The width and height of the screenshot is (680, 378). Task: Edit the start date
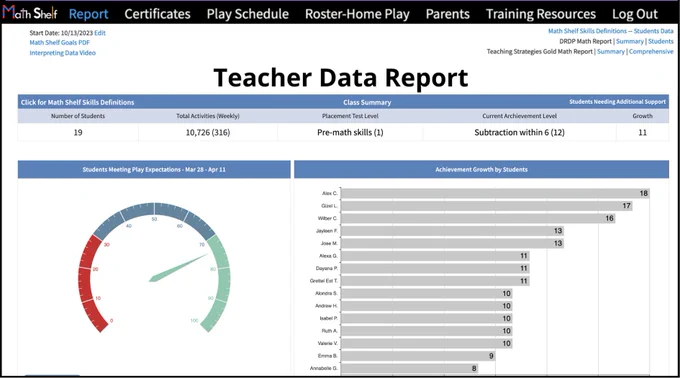pyautogui.click(x=100, y=33)
